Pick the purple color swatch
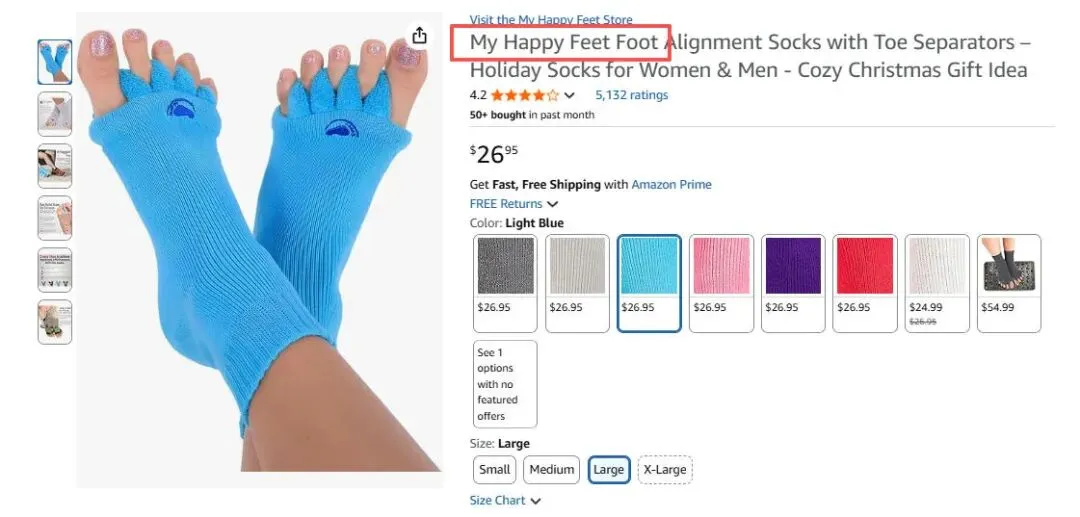Viewport: 1080px width, 517px height. click(x=793, y=283)
